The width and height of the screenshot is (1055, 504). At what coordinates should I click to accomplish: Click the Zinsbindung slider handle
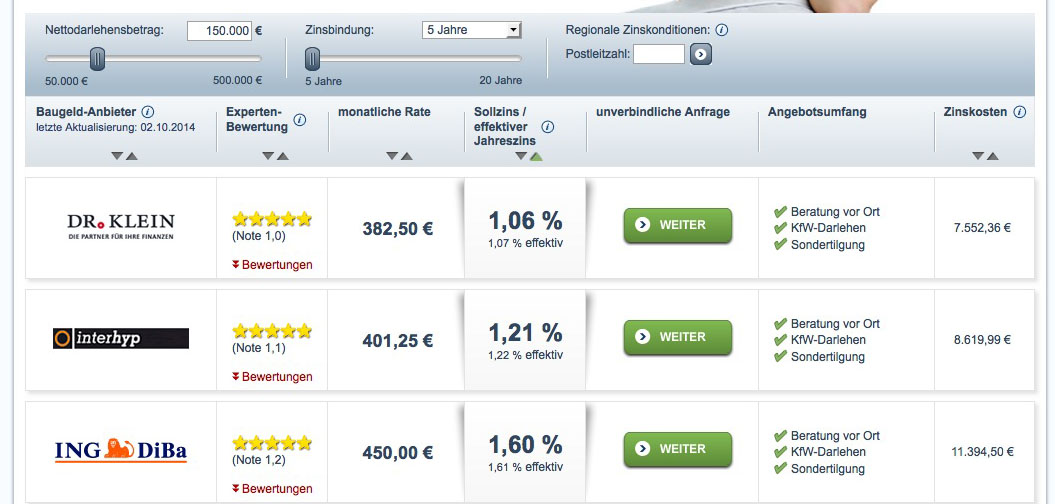[x=312, y=59]
